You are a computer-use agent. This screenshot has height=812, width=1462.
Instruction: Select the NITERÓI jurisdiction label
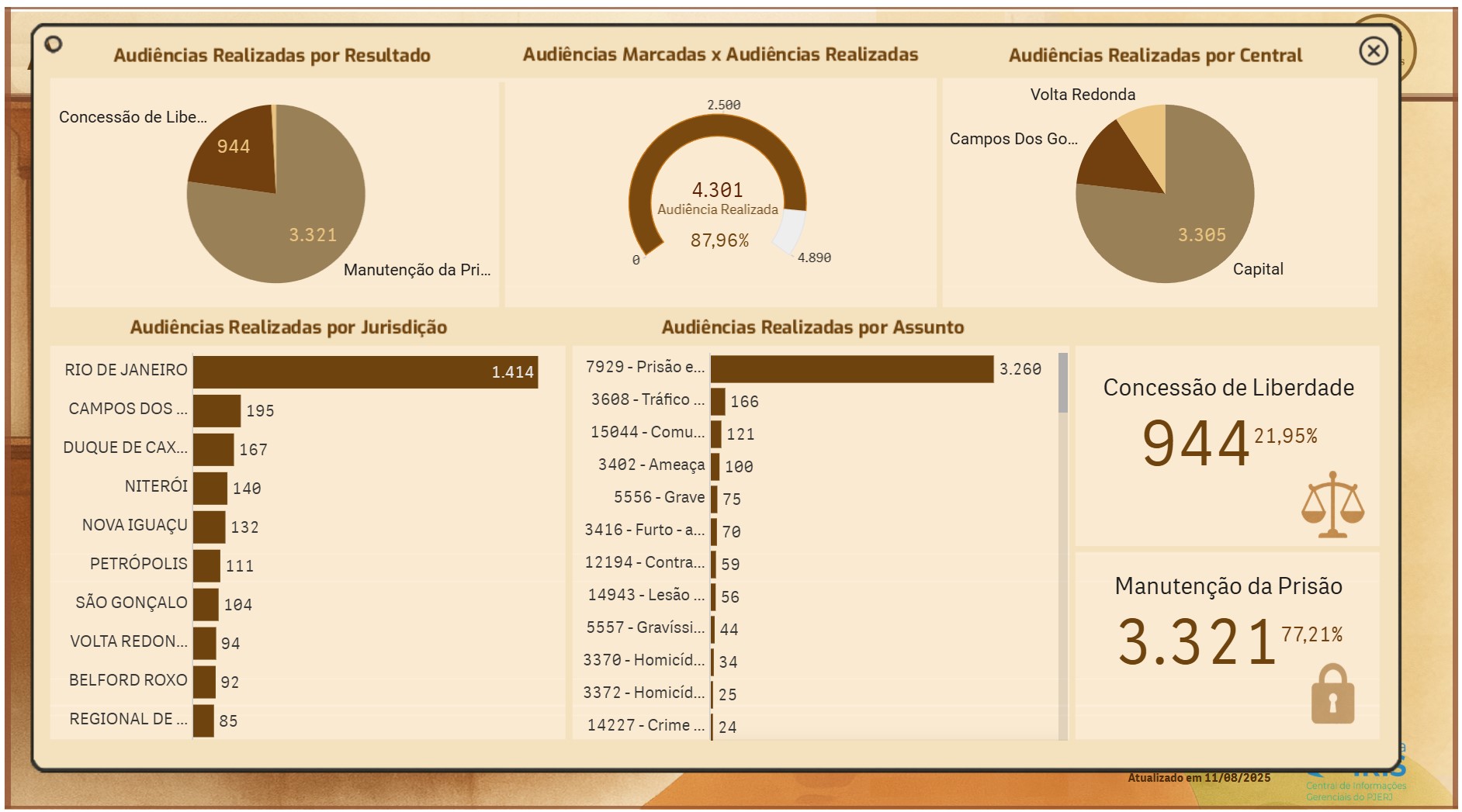tap(156, 486)
